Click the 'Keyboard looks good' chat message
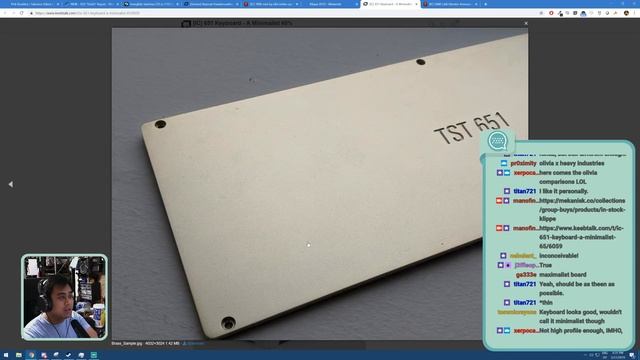Viewport: 640px width, 360px height. point(580,316)
